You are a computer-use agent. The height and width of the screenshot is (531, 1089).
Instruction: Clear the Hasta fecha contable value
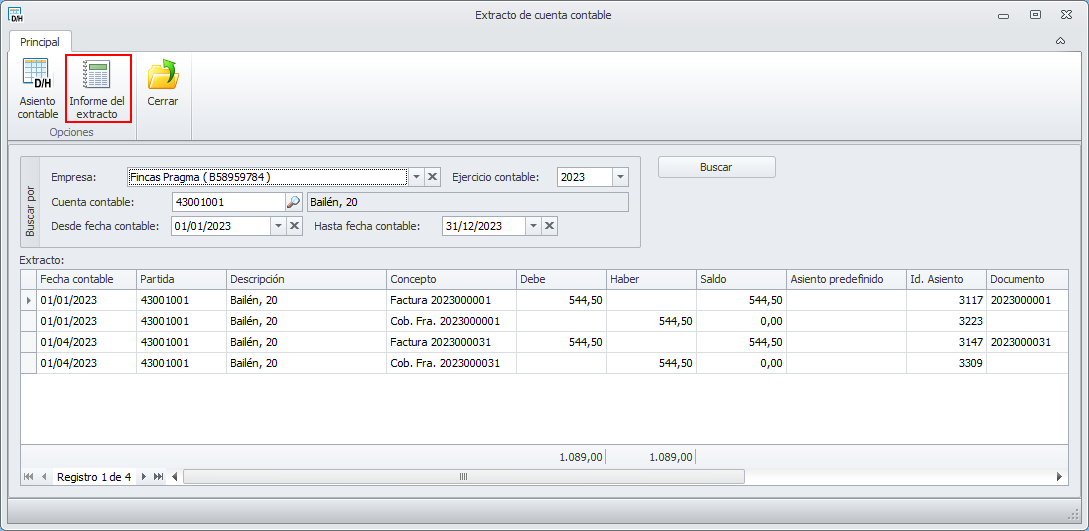click(x=549, y=226)
